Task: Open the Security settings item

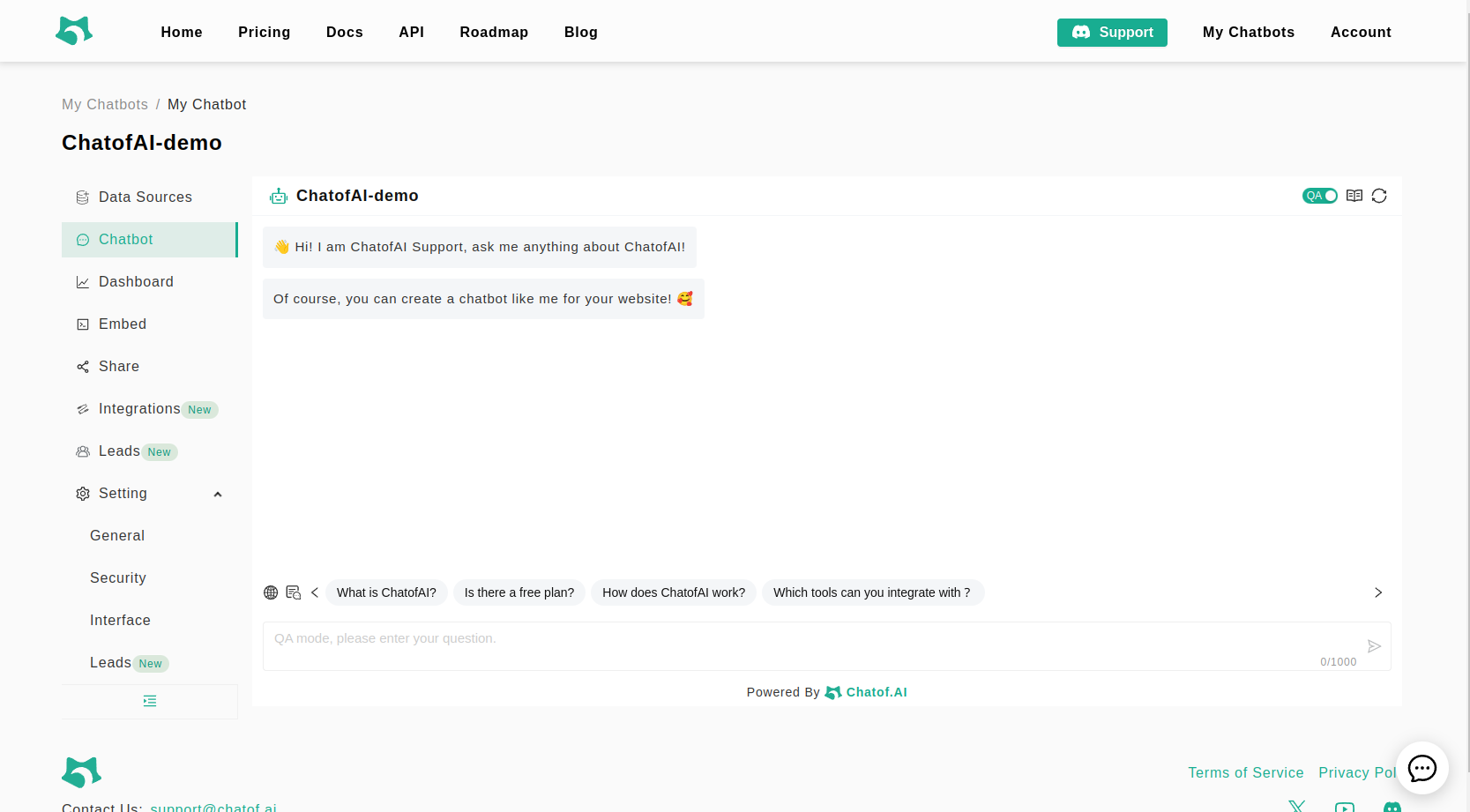Action: coord(150,578)
